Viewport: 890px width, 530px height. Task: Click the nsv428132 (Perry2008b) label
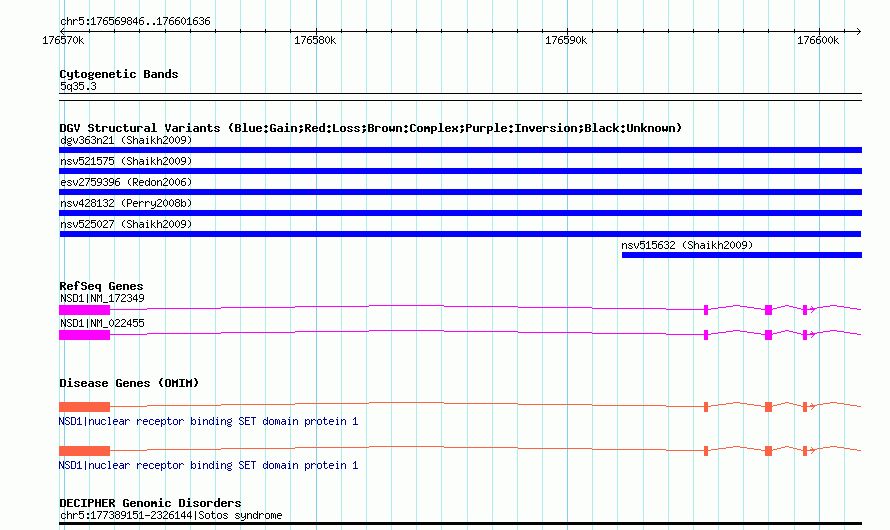click(x=126, y=203)
